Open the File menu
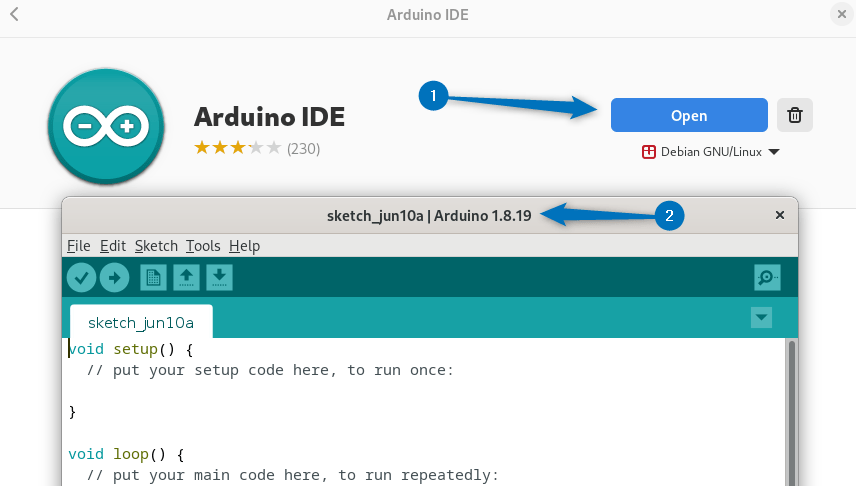Viewport: 856px width, 486px height. pos(79,246)
